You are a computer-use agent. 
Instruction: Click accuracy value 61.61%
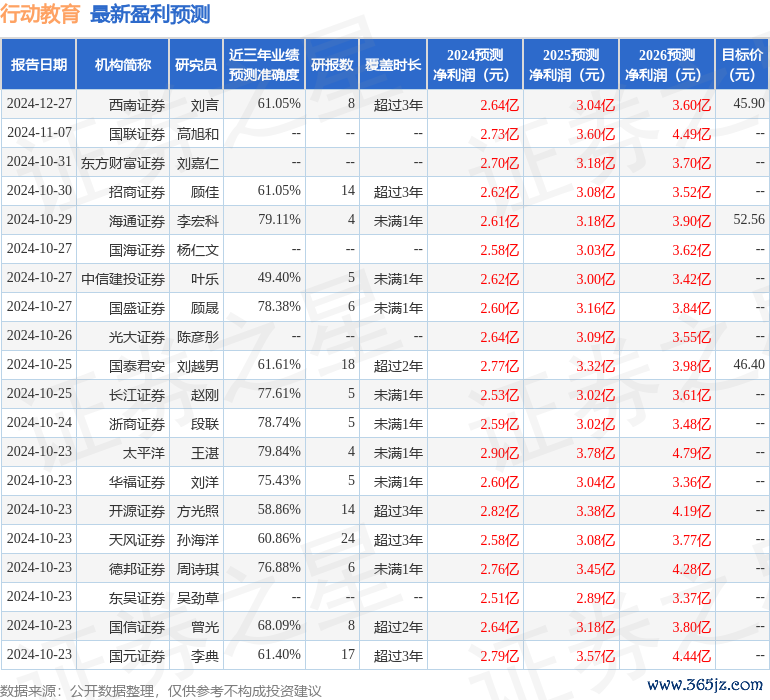[279, 364]
